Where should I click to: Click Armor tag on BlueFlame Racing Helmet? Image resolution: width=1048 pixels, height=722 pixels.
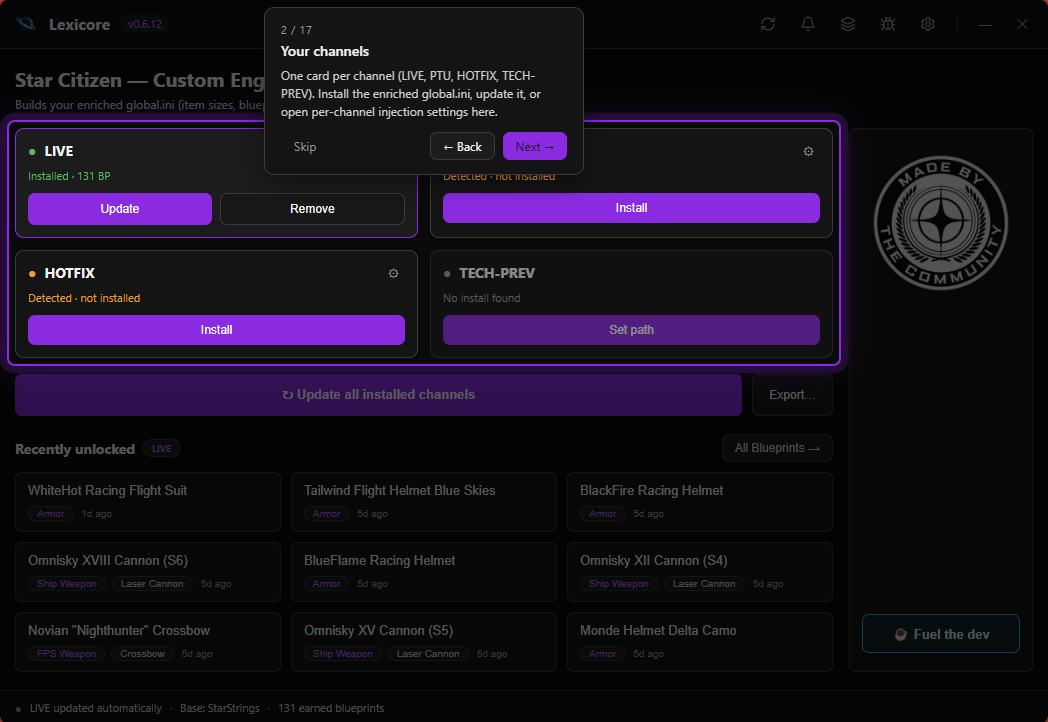pyautogui.click(x=327, y=584)
